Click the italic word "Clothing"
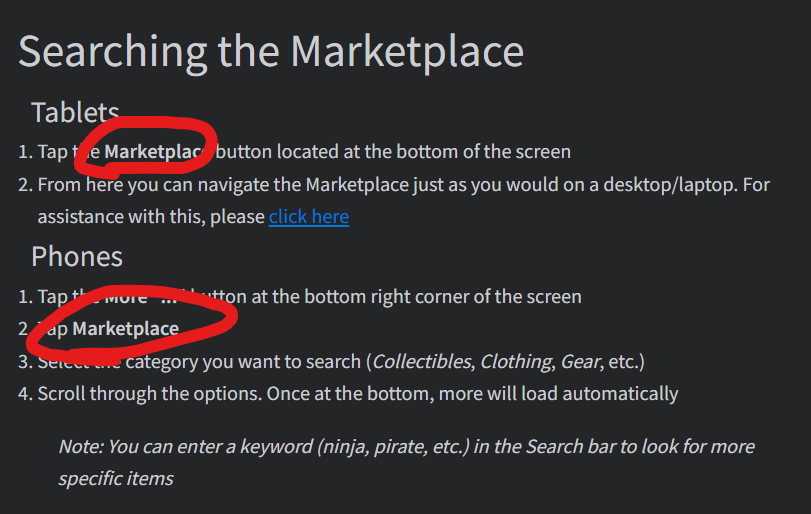Screen dimensions: 811x514 (x=517, y=361)
